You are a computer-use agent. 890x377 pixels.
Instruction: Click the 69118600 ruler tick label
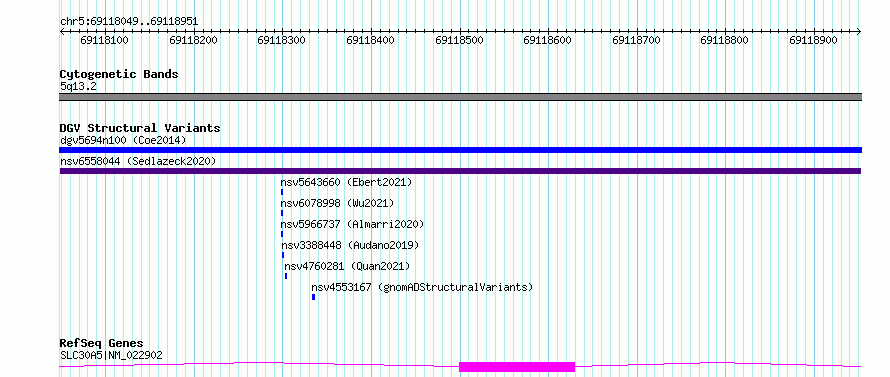tap(548, 40)
